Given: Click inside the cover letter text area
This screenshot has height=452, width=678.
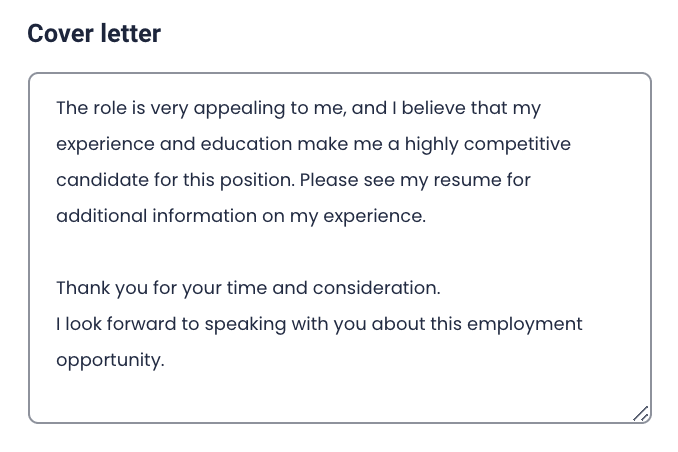Looking at the screenshot, I should tap(340, 248).
